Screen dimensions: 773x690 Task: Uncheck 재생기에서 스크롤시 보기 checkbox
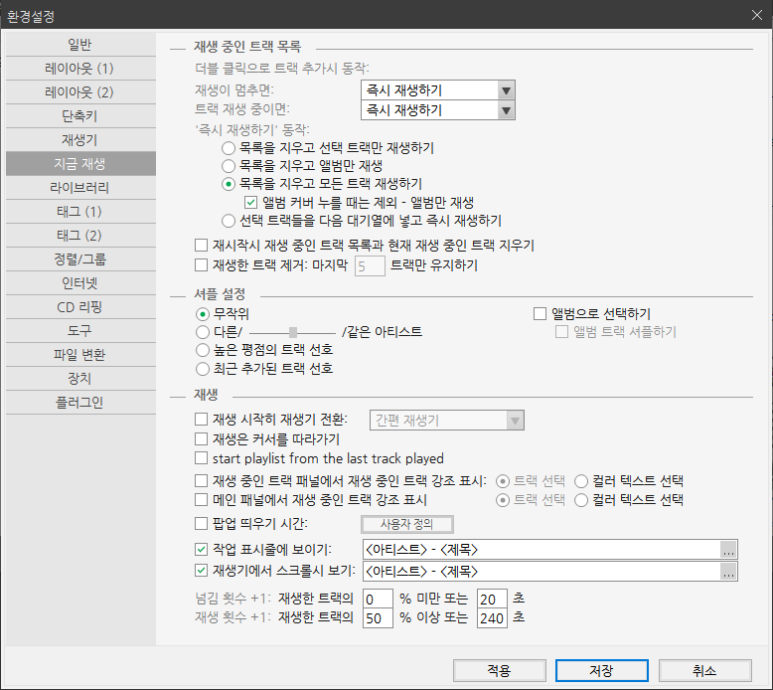(x=201, y=571)
